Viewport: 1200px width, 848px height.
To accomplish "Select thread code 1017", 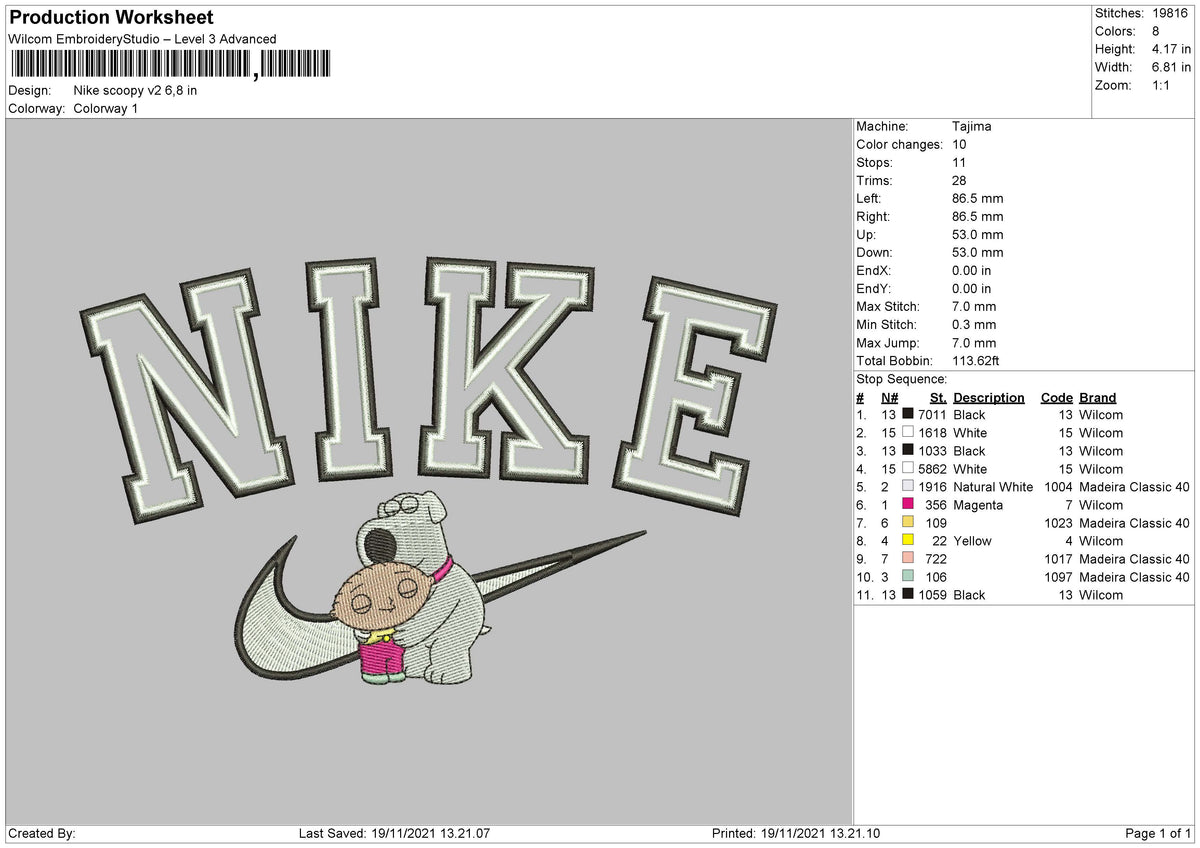I will [1058, 559].
